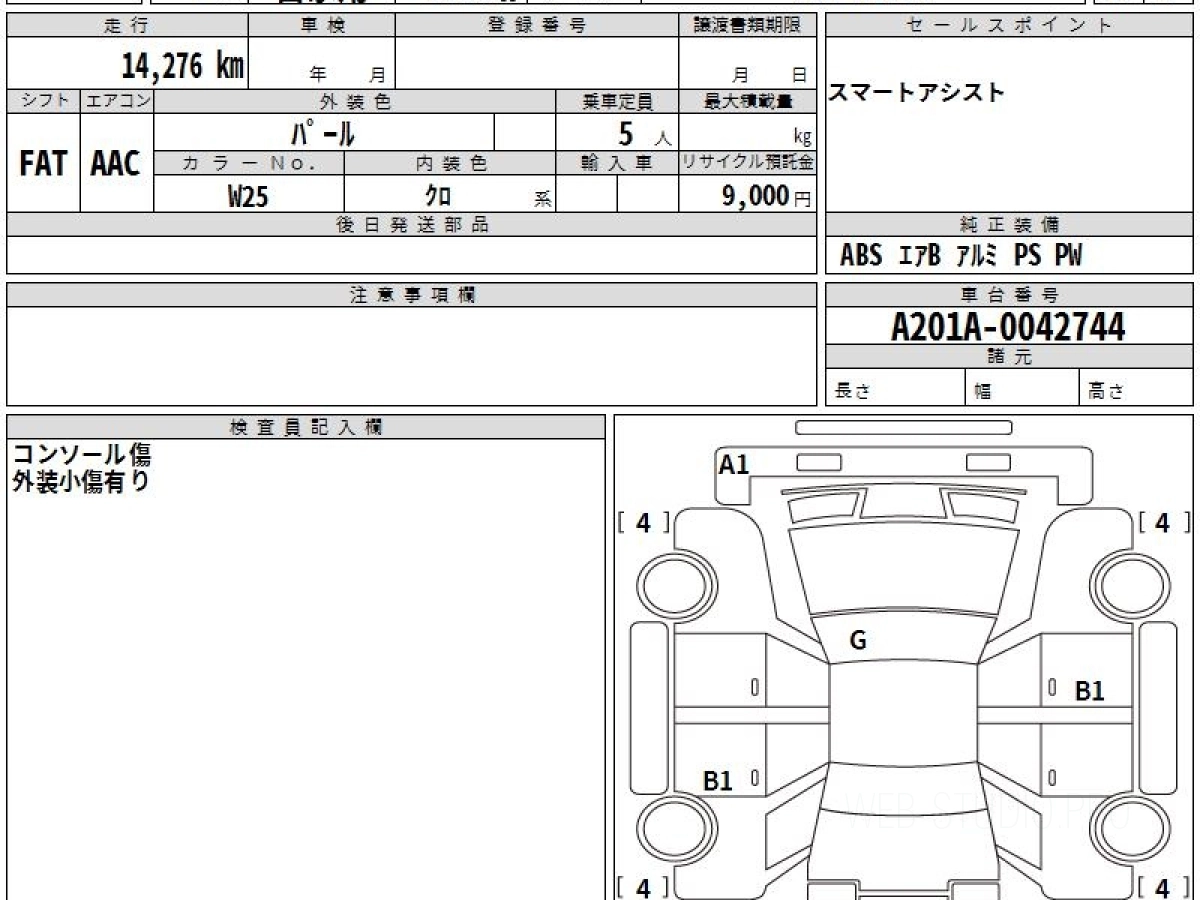Select the front-left wheel circle
Screen dimensions: 1200x900
(x=678, y=584)
